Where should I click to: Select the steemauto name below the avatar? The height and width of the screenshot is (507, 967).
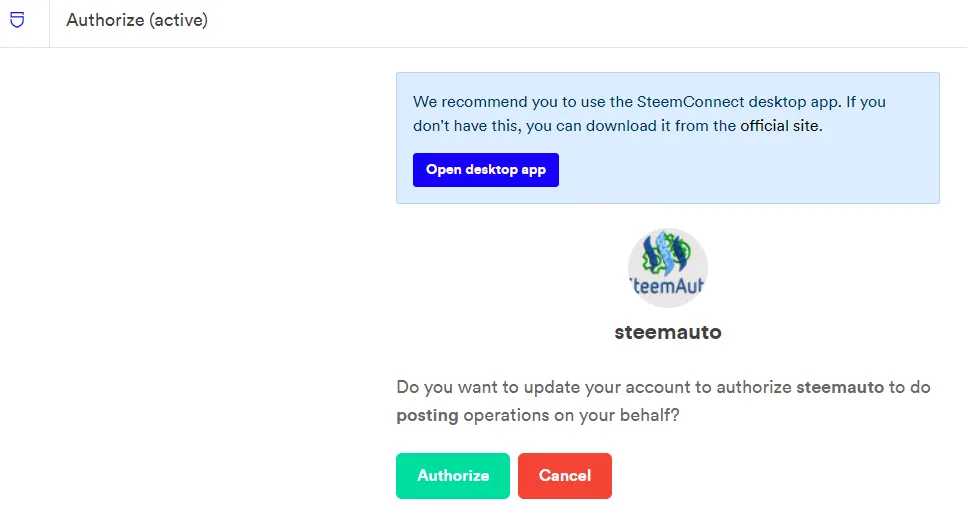coord(667,332)
